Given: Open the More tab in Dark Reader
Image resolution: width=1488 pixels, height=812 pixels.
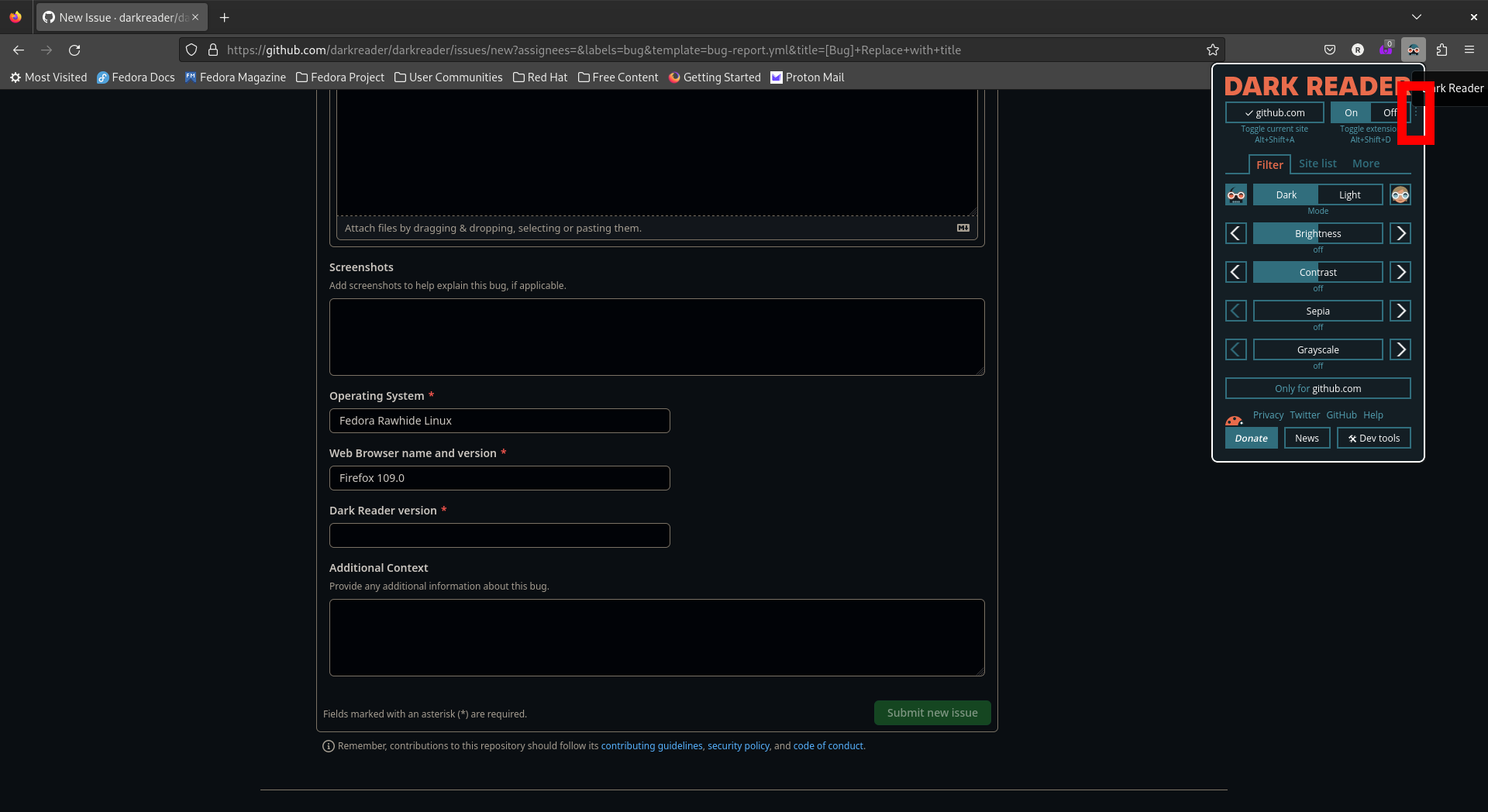Looking at the screenshot, I should pyautogui.click(x=1366, y=163).
